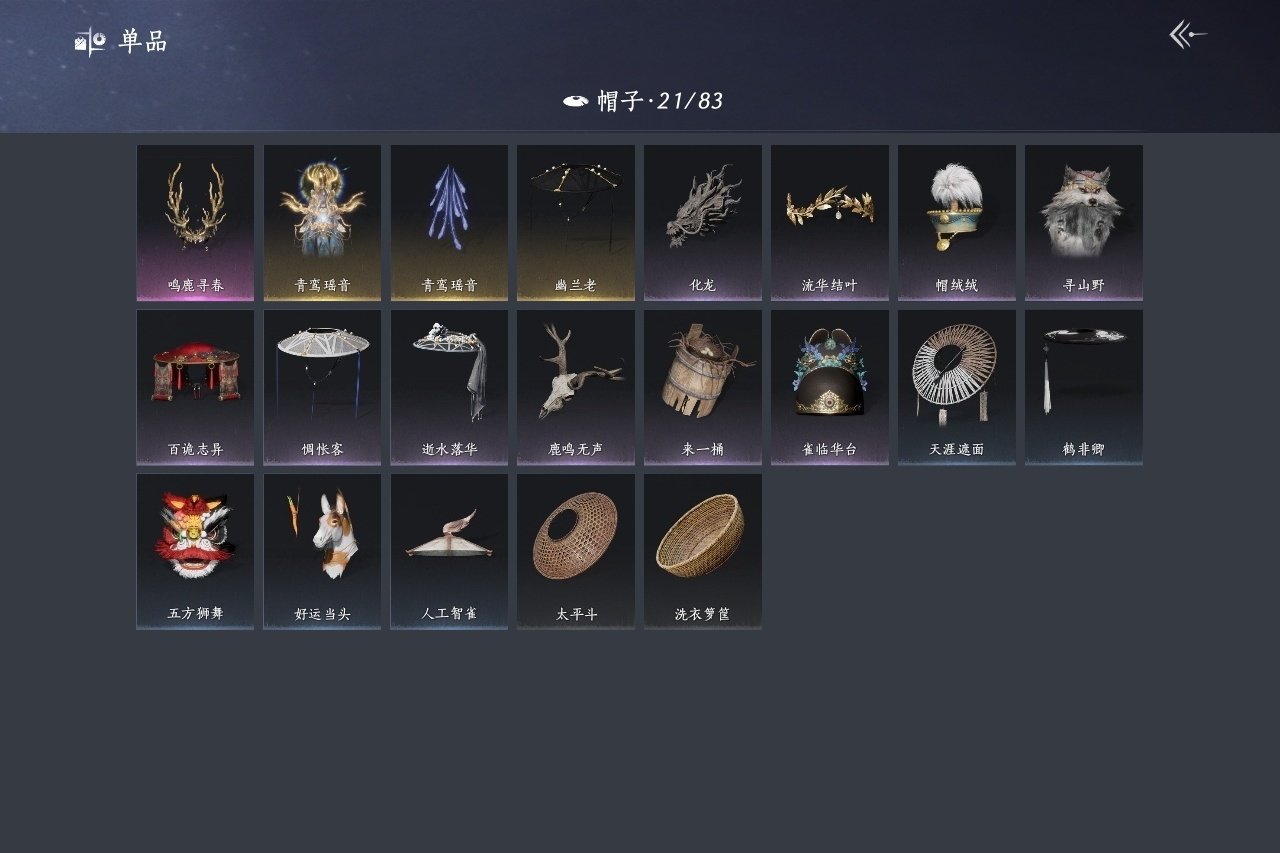Pick the 逝水落华 veiled hat
The image size is (1280, 853).
point(449,387)
